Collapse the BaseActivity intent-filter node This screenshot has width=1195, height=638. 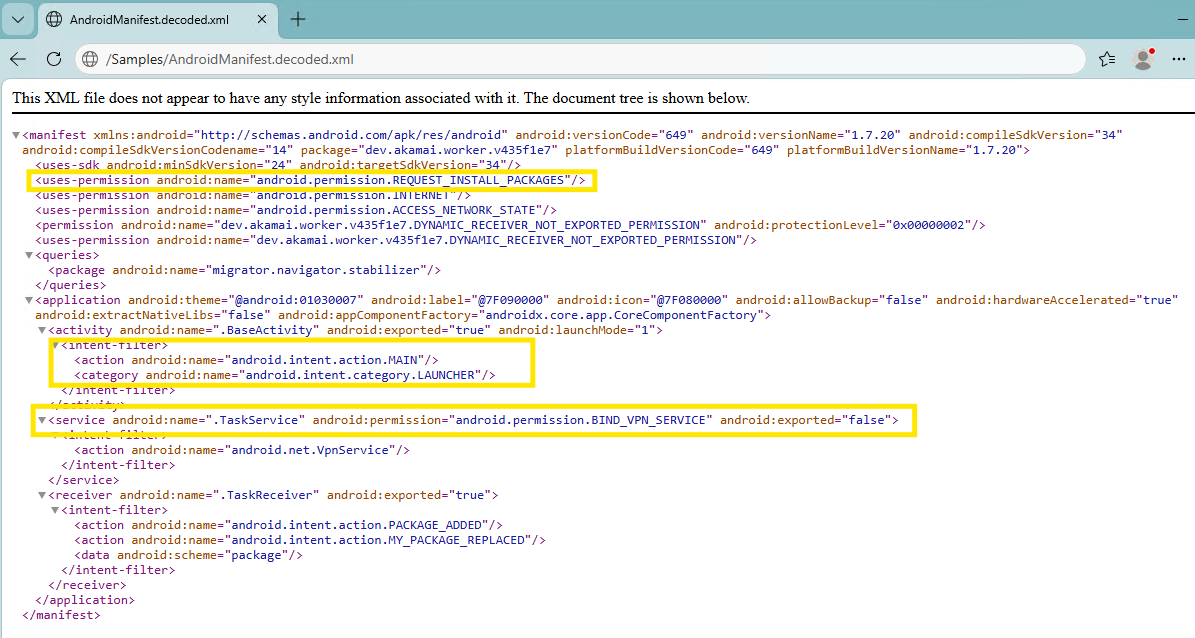[55, 345]
